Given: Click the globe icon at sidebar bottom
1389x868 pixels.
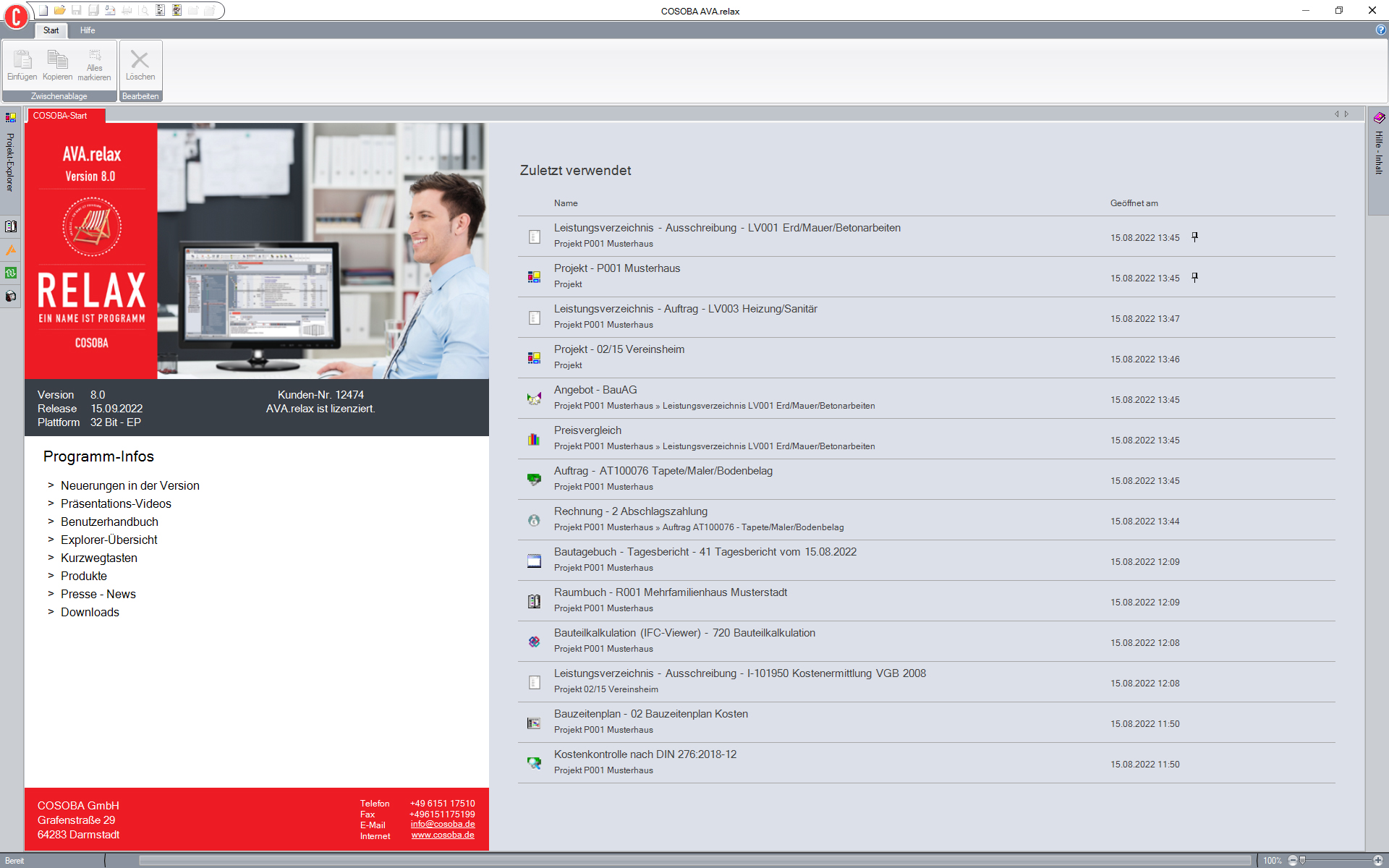Looking at the screenshot, I should pyautogui.click(x=10, y=297).
